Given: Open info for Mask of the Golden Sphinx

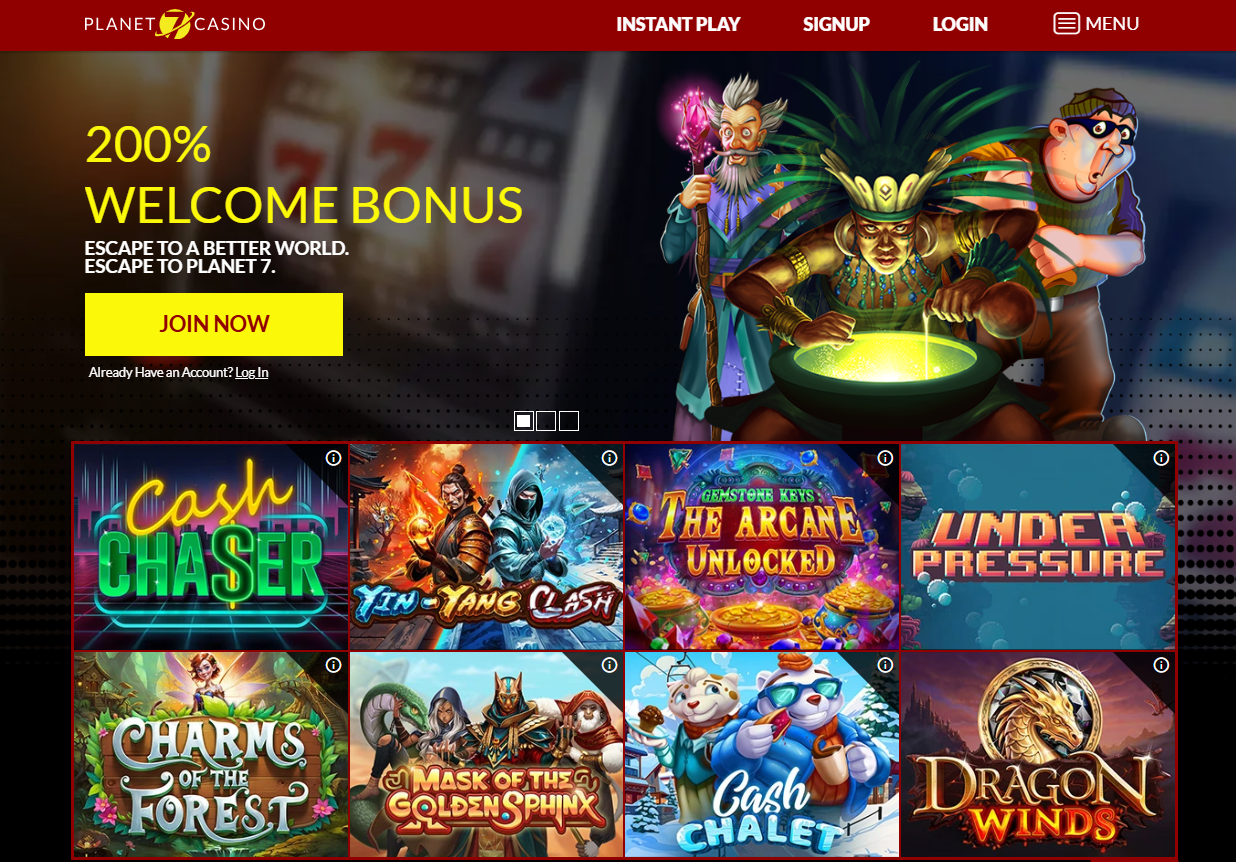Looking at the screenshot, I should coord(610,665).
